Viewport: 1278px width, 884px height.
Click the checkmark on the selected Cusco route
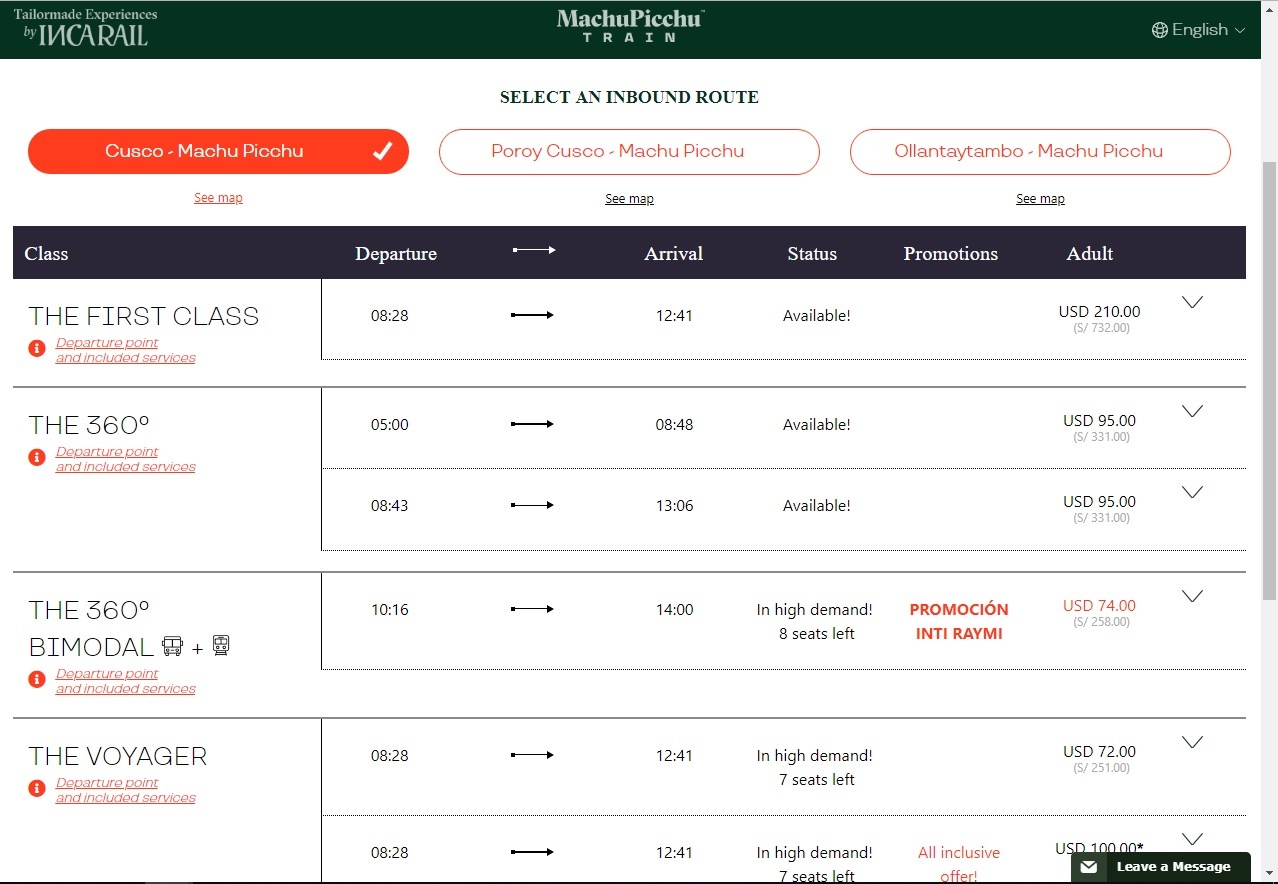382,152
